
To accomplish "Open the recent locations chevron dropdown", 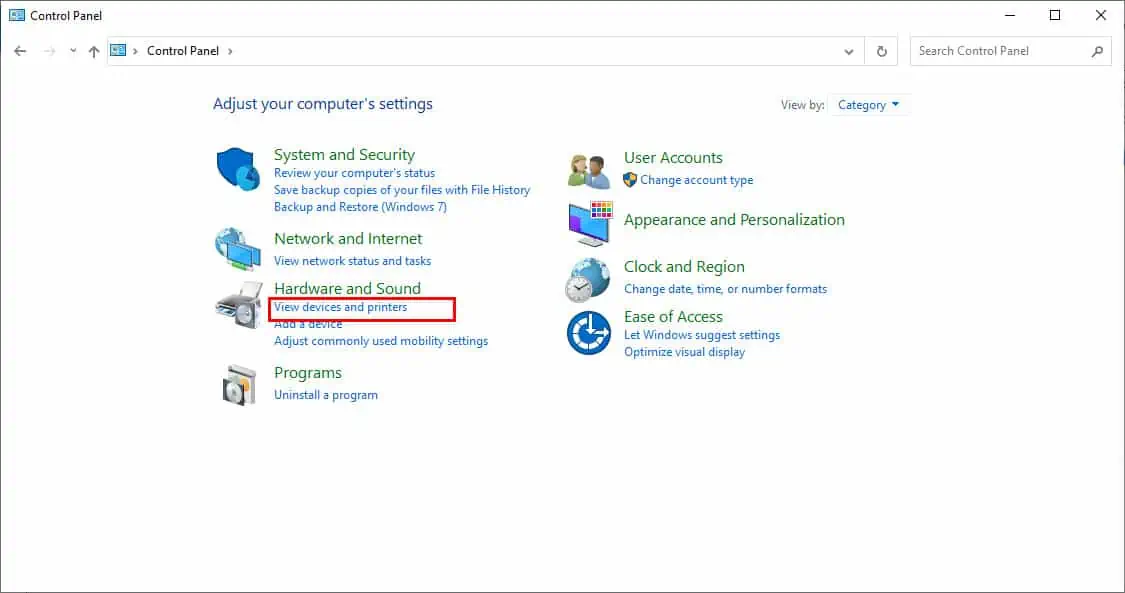I will click(73, 51).
